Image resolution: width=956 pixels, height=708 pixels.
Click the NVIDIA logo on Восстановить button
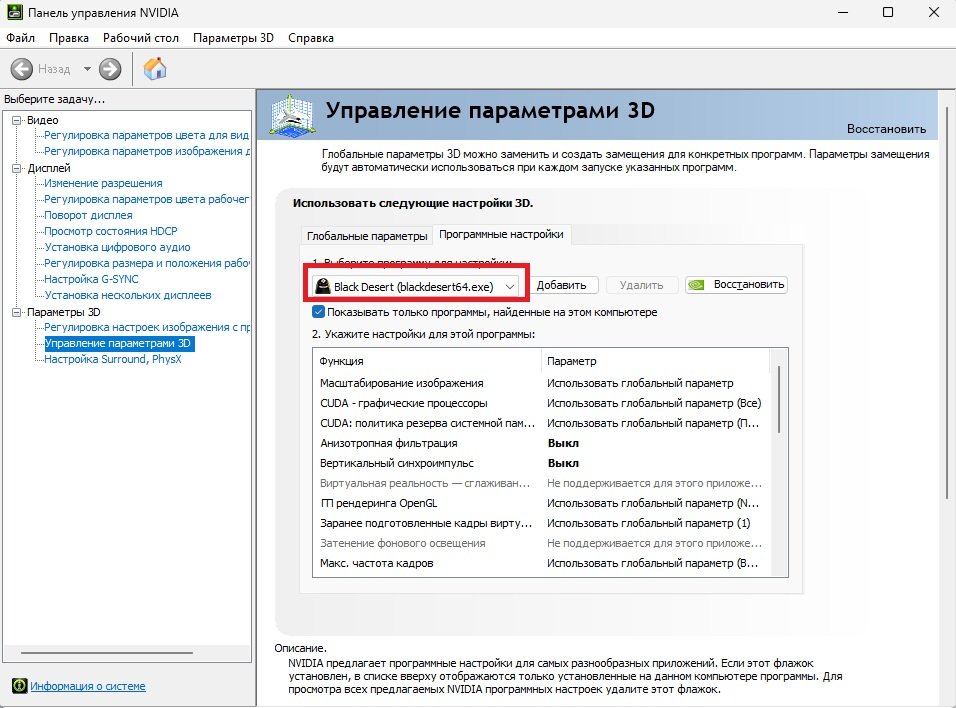698,285
